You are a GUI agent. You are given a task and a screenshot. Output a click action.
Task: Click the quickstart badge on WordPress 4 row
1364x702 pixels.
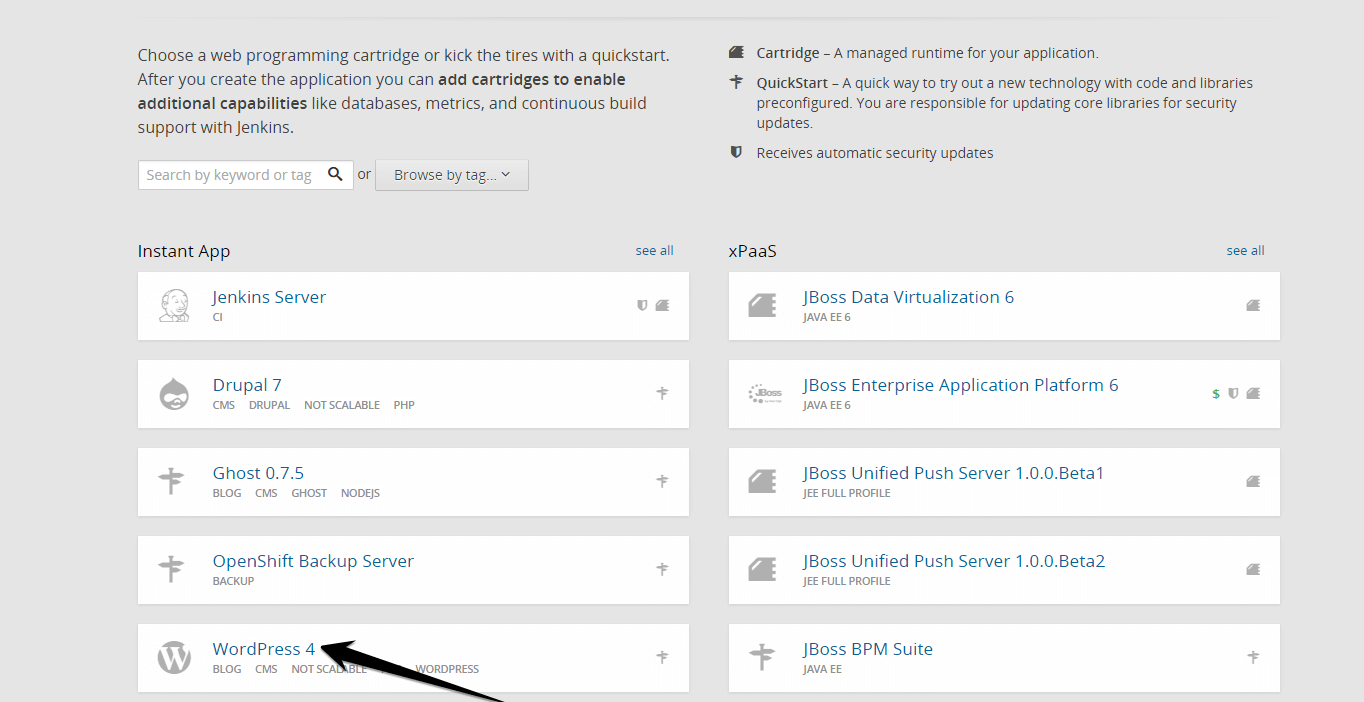pyautogui.click(x=662, y=657)
